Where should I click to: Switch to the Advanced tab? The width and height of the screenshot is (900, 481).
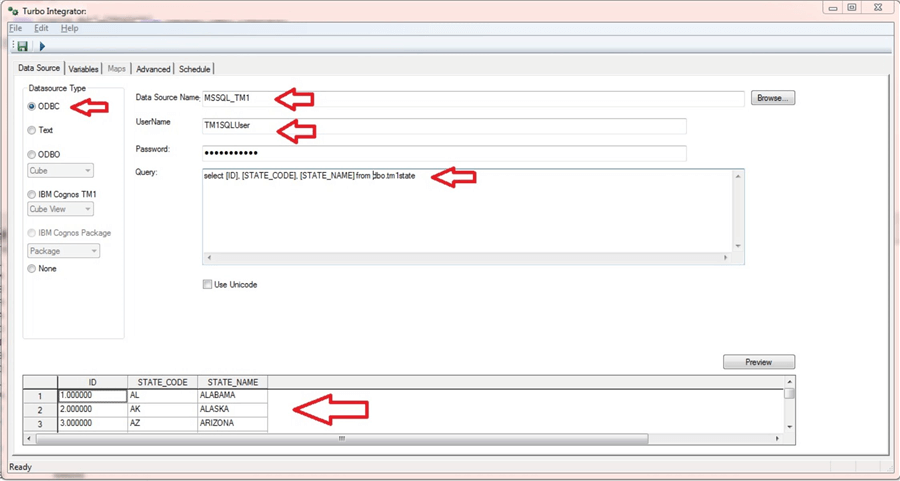point(153,69)
